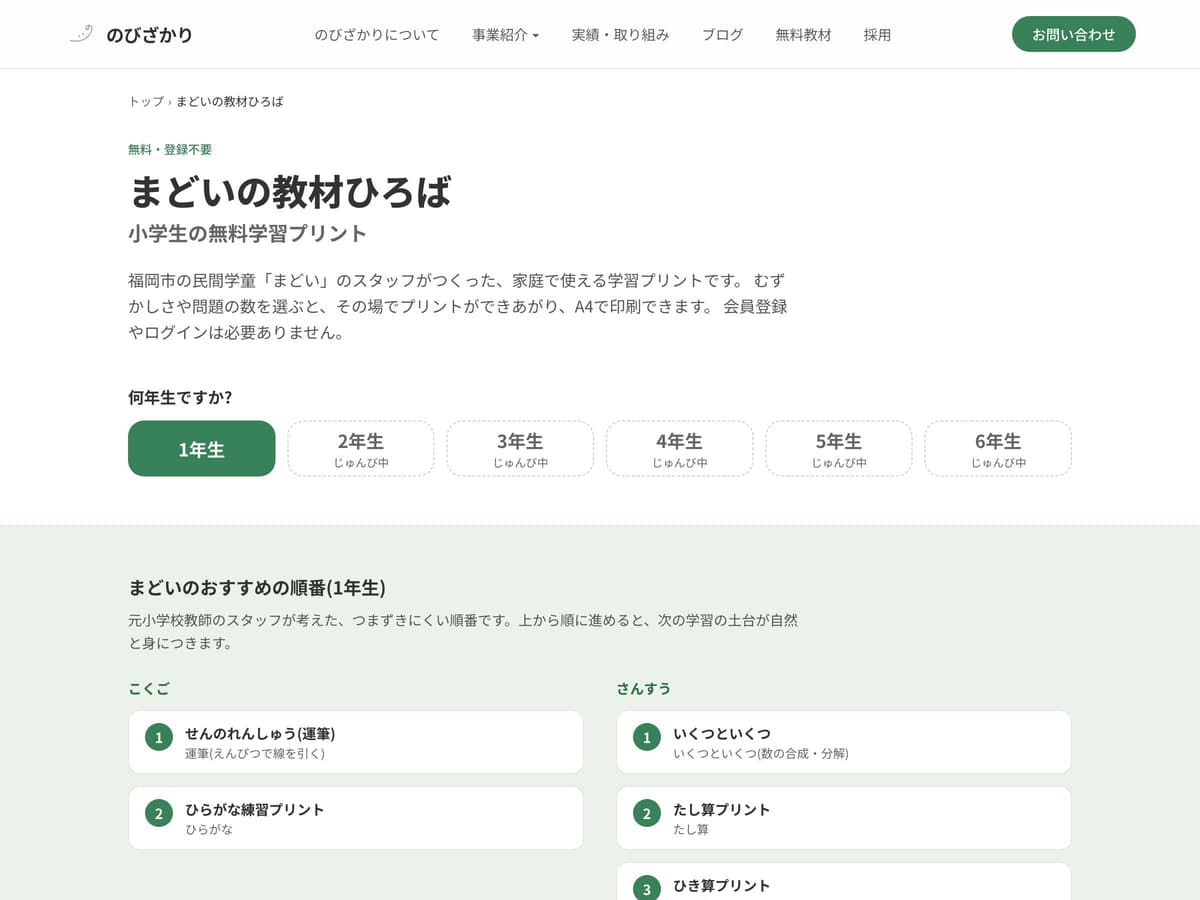Click step 2 badge on ひらがな練習プリント
1200x900 pixels.
coord(159,813)
